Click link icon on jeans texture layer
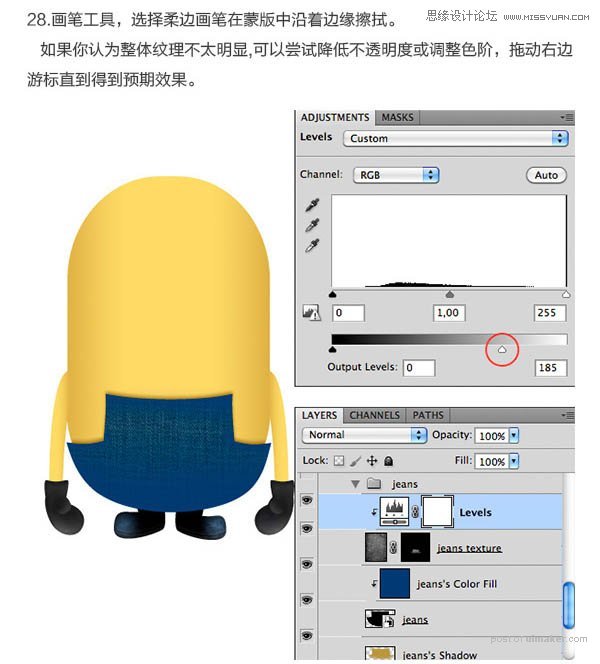This screenshot has width=600, height=664. pyautogui.click(x=393, y=548)
